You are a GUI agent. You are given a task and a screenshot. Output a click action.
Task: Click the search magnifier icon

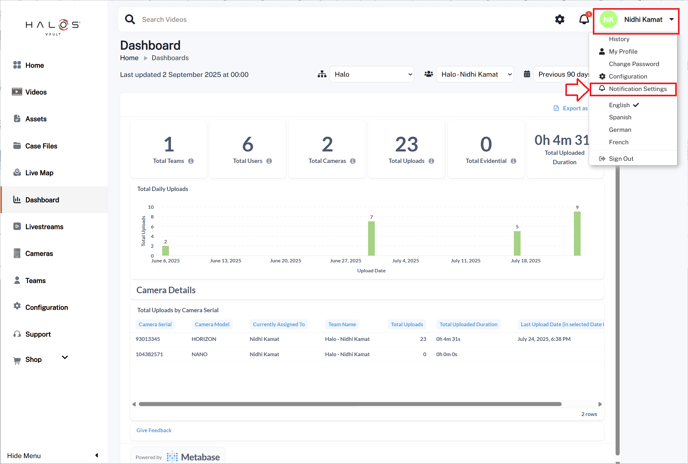coord(130,19)
